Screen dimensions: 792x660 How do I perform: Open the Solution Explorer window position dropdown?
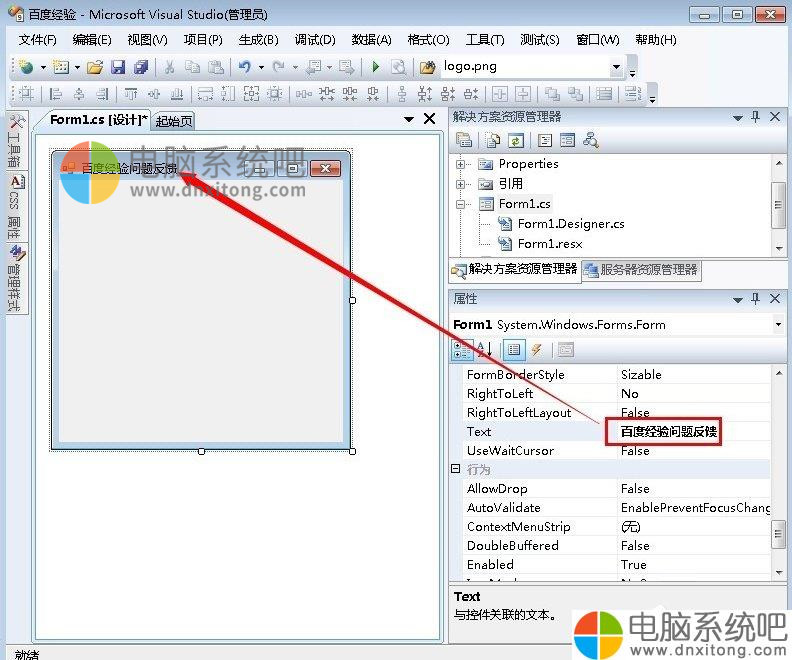(x=737, y=118)
